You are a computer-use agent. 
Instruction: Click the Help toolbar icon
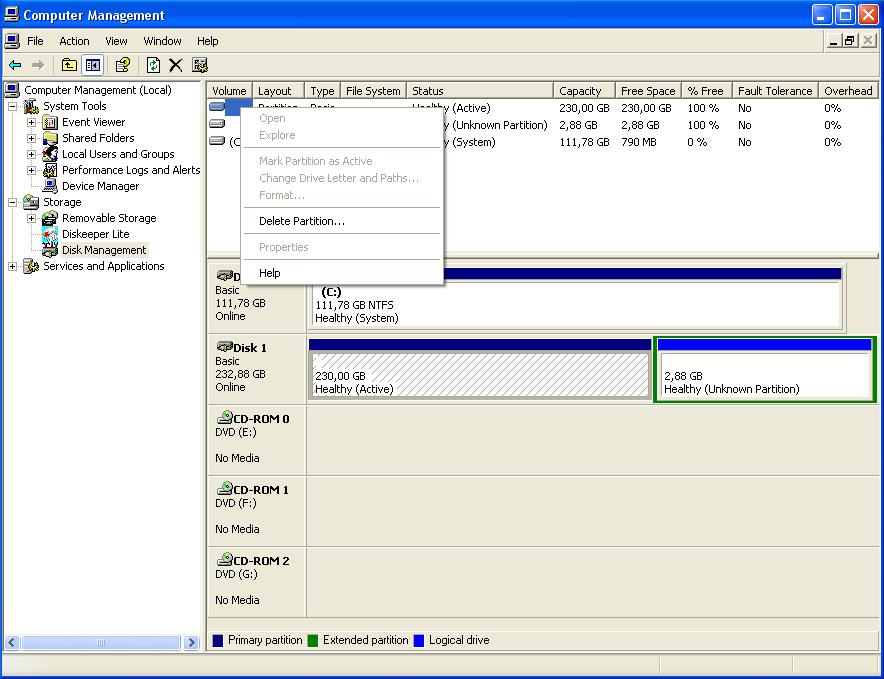(122, 65)
